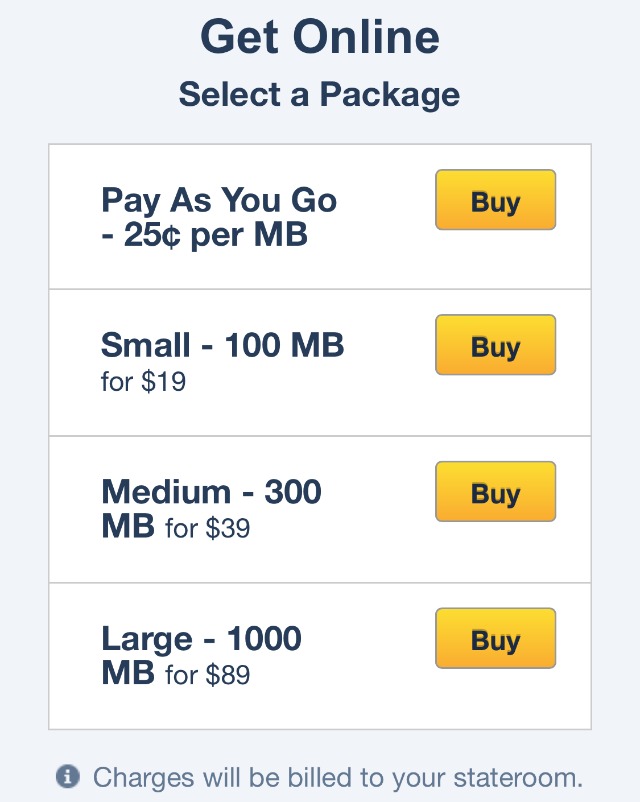Viewport: 640px width, 802px height.
Task: Select the Medium package row
Action: [320, 509]
